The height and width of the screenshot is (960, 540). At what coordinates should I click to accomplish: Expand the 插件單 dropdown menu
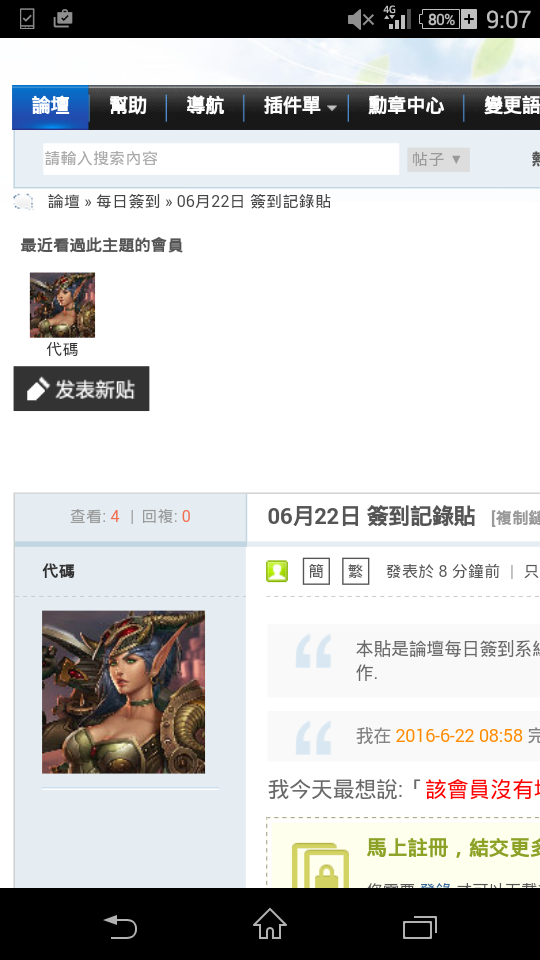(299, 107)
